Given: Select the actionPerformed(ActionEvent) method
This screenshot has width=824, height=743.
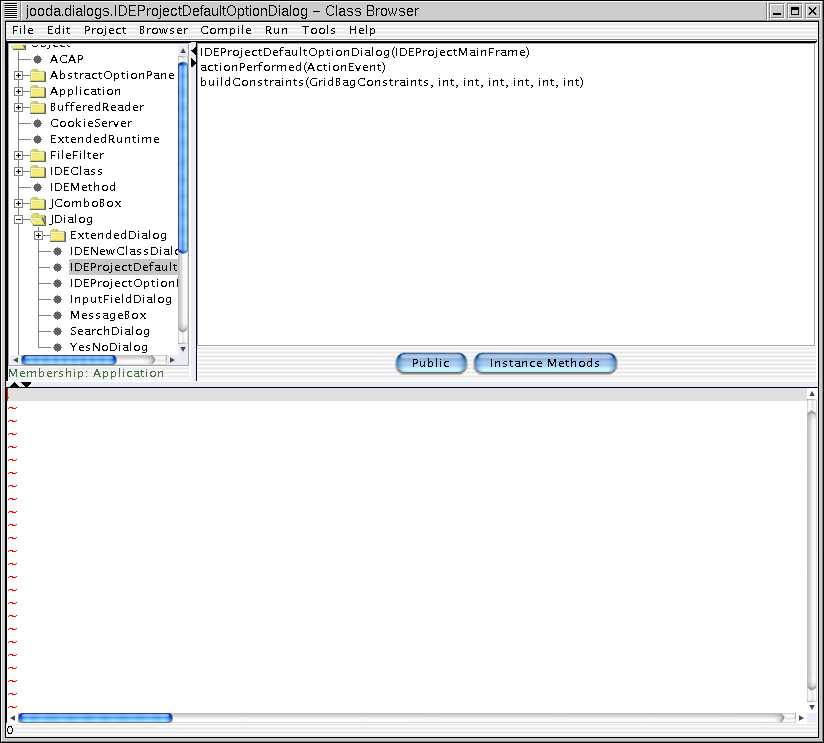Looking at the screenshot, I should click(293, 67).
